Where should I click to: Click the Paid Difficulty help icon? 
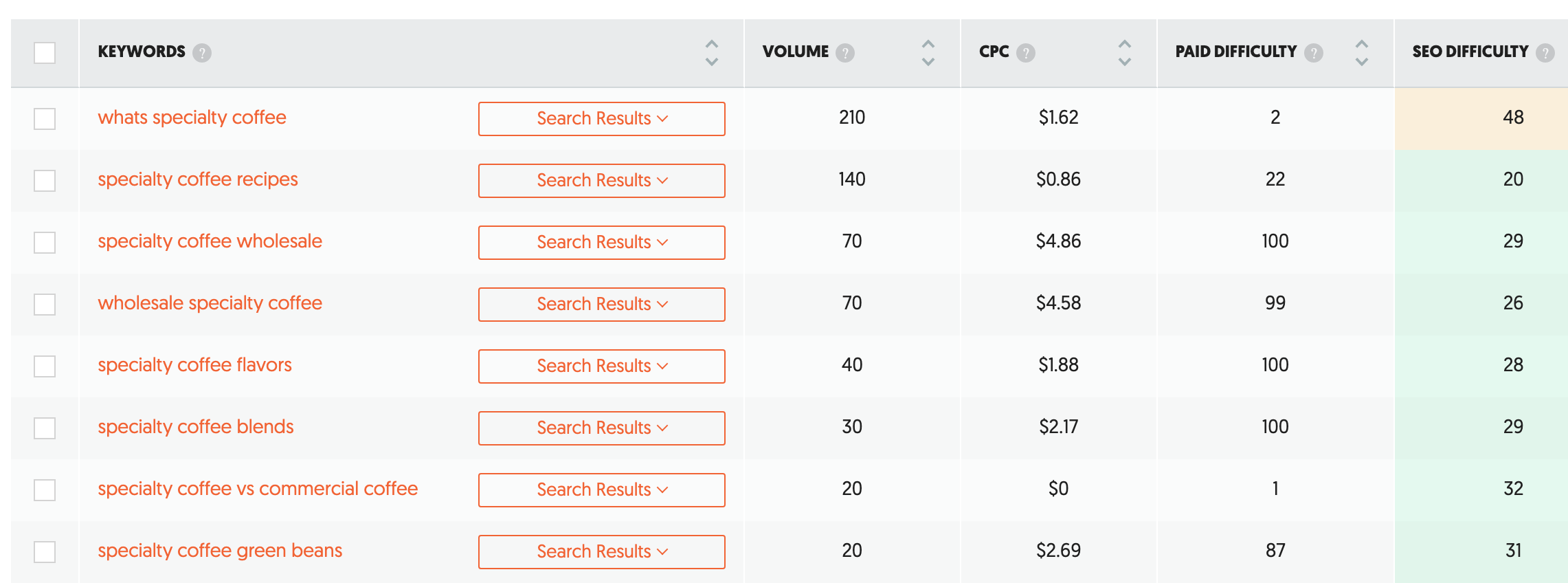pos(1314,53)
